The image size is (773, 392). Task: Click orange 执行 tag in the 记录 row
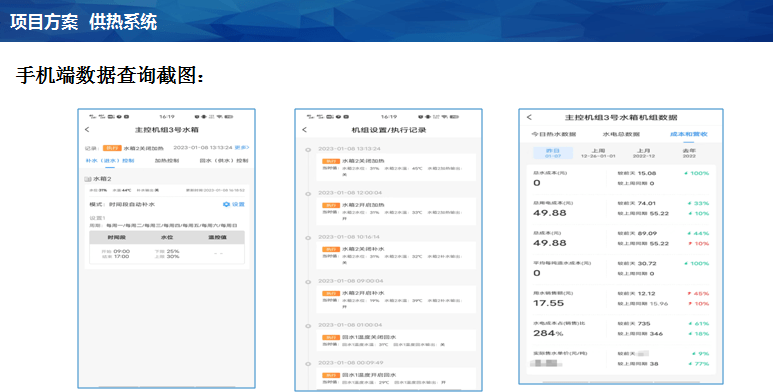[x=112, y=148]
